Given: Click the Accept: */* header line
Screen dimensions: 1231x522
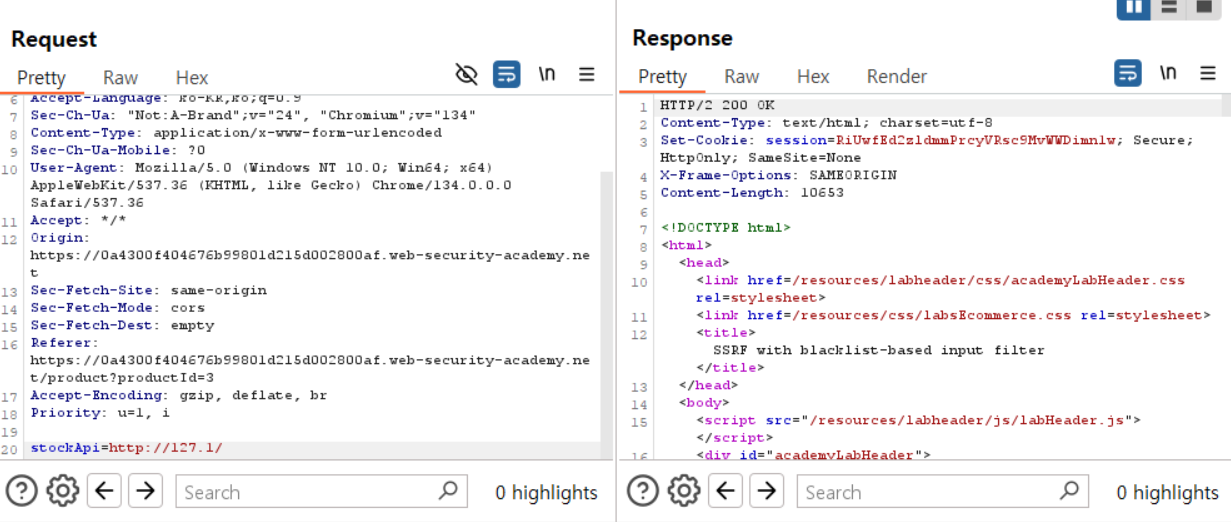Looking at the screenshot, I should pos(78,220).
